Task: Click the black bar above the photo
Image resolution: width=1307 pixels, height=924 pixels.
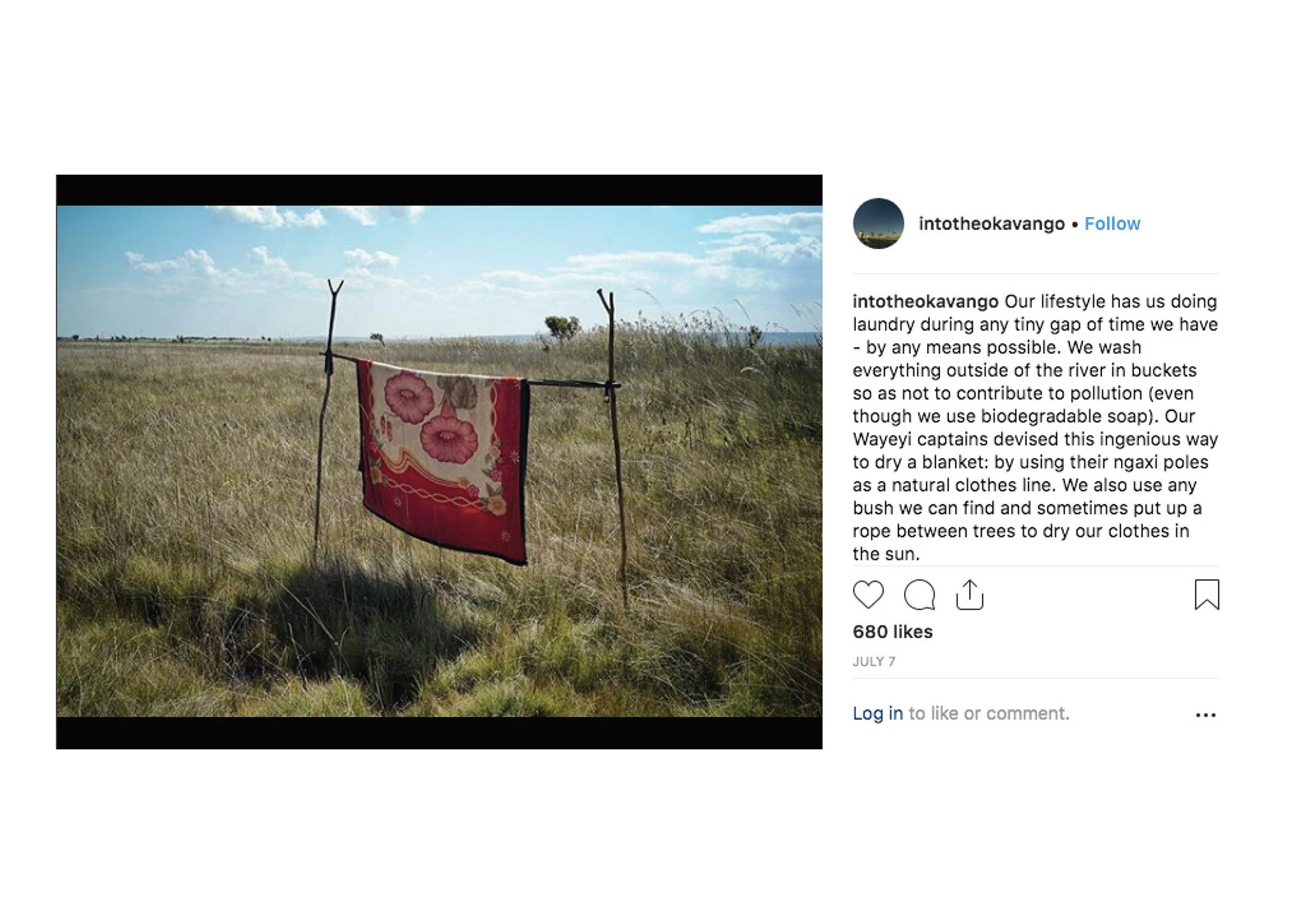Action: 439,190
